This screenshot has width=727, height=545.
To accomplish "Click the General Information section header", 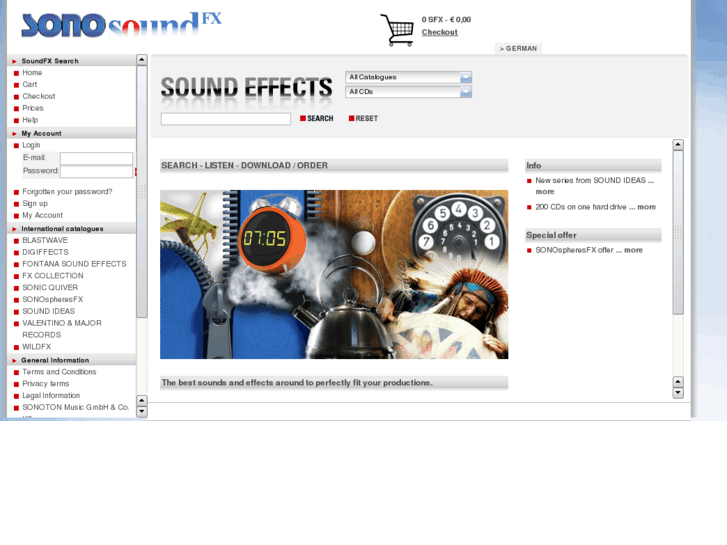I will (x=71, y=360).
